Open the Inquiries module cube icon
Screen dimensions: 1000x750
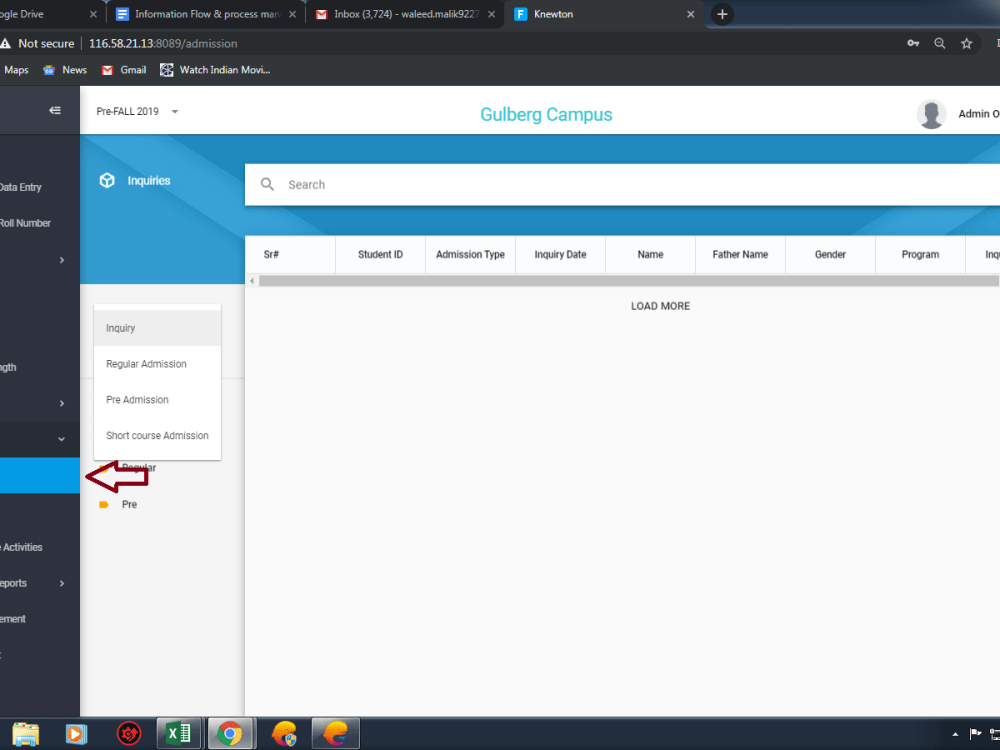pyautogui.click(x=107, y=180)
